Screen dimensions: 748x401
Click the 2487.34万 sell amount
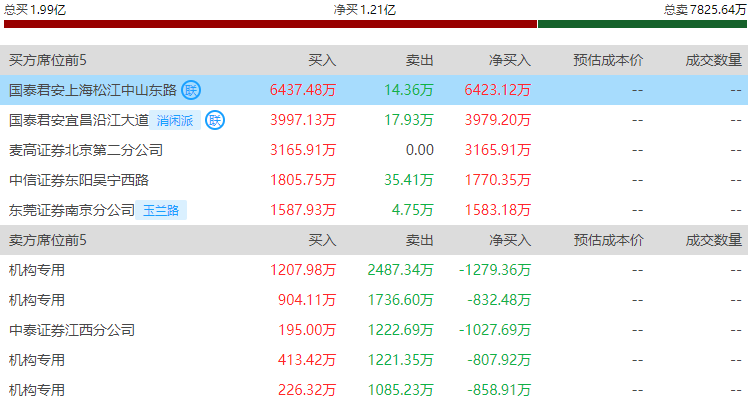point(400,270)
